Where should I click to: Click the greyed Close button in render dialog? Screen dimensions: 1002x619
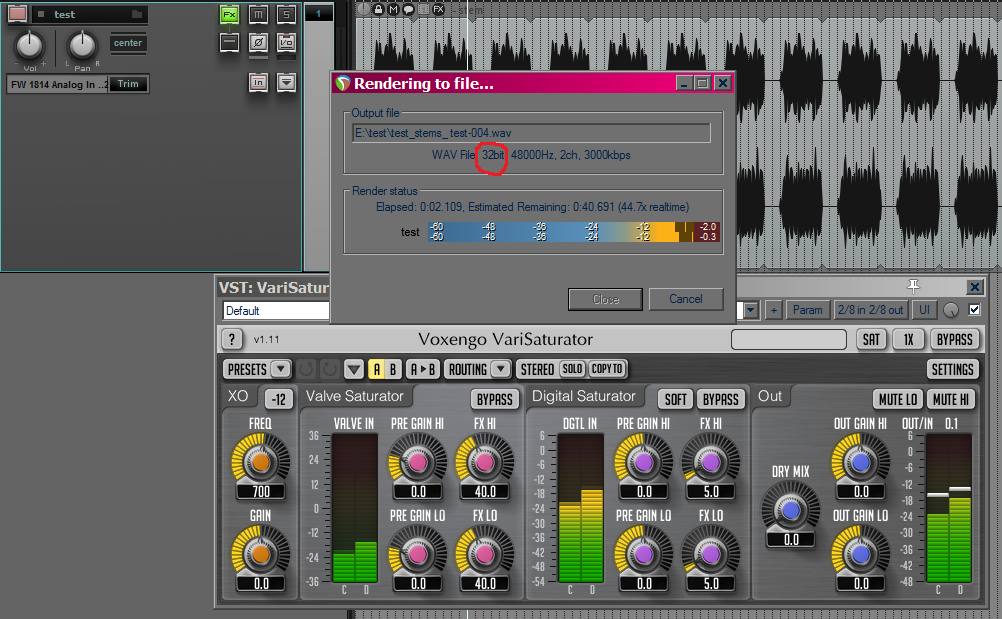605,299
